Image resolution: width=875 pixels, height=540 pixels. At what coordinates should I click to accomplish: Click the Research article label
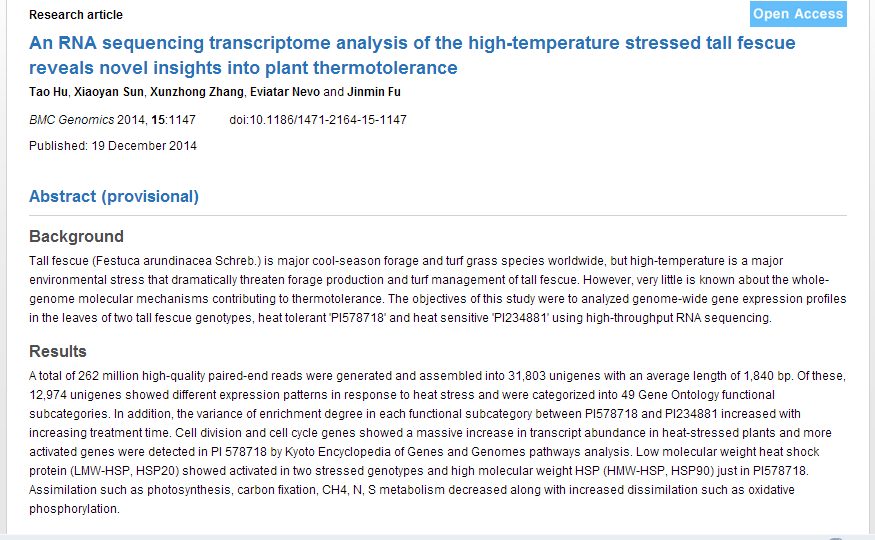(76, 15)
